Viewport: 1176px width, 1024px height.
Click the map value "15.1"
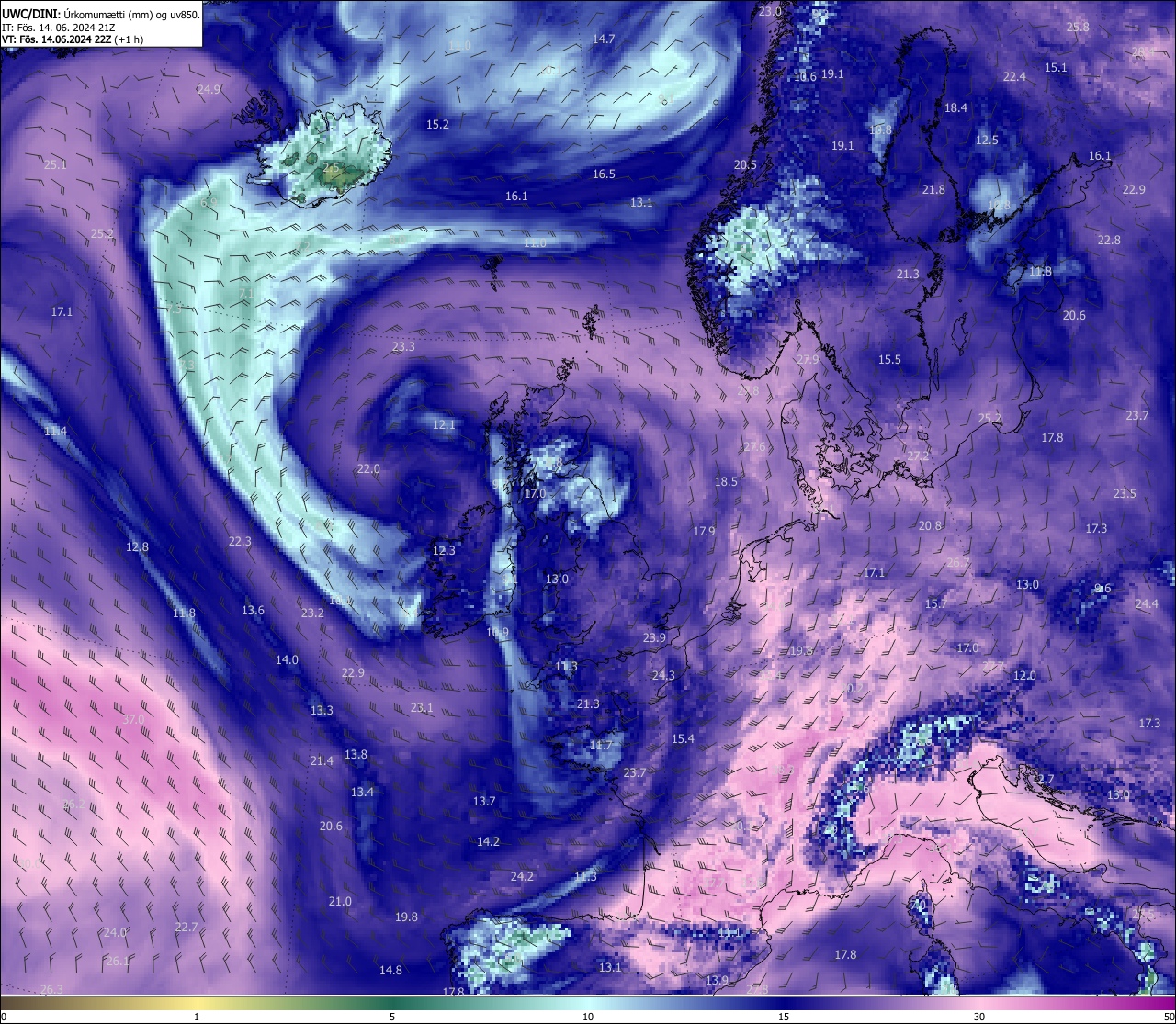coord(1056,67)
